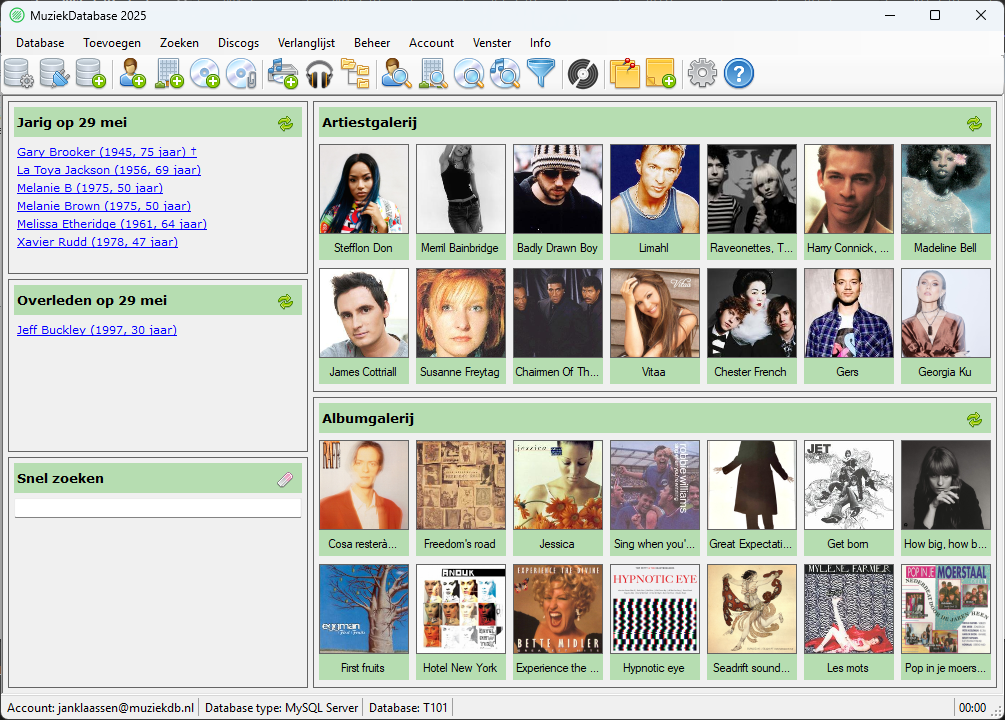Click the search tracks music note disc icon
This screenshot has width=1005, height=720.
pyautogui.click(x=505, y=73)
